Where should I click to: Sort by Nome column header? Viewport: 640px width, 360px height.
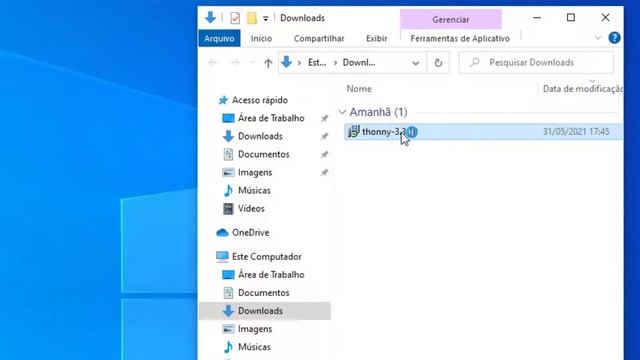point(359,89)
